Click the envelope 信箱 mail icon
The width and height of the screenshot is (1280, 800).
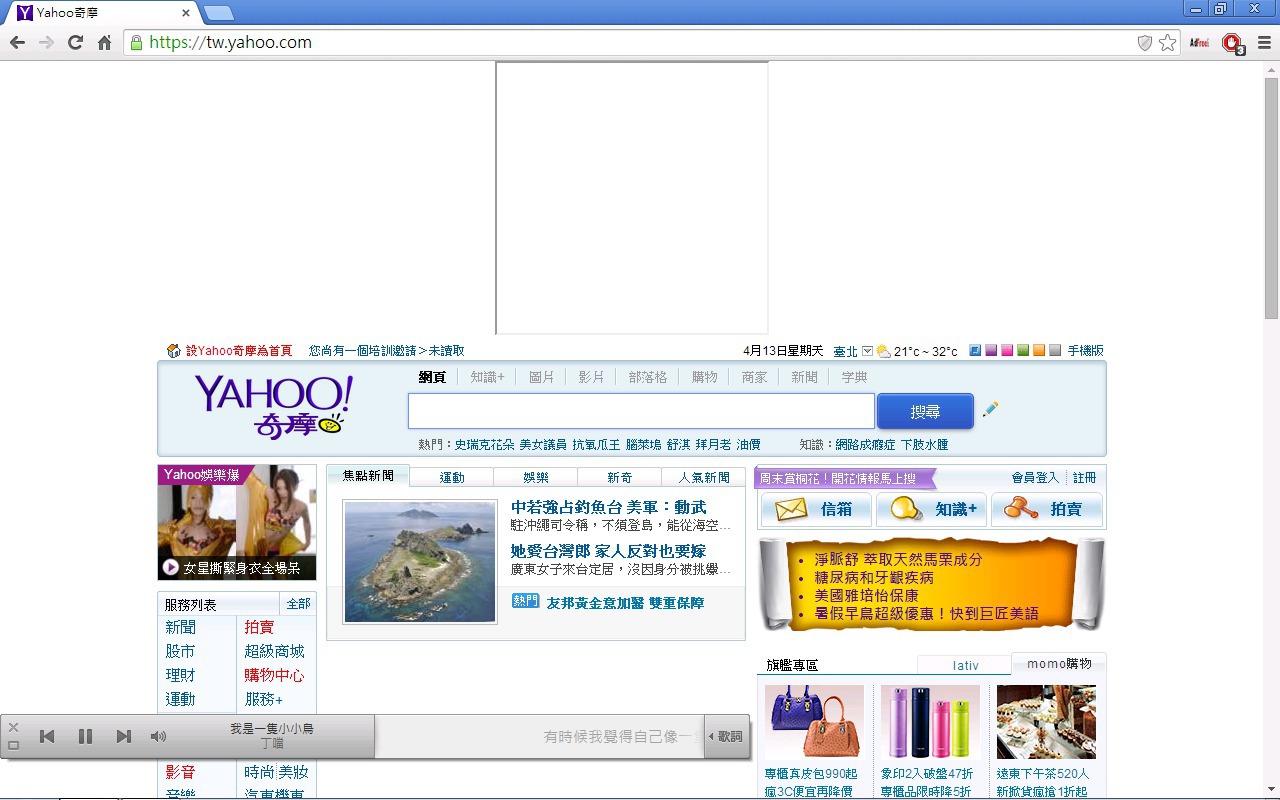click(791, 509)
